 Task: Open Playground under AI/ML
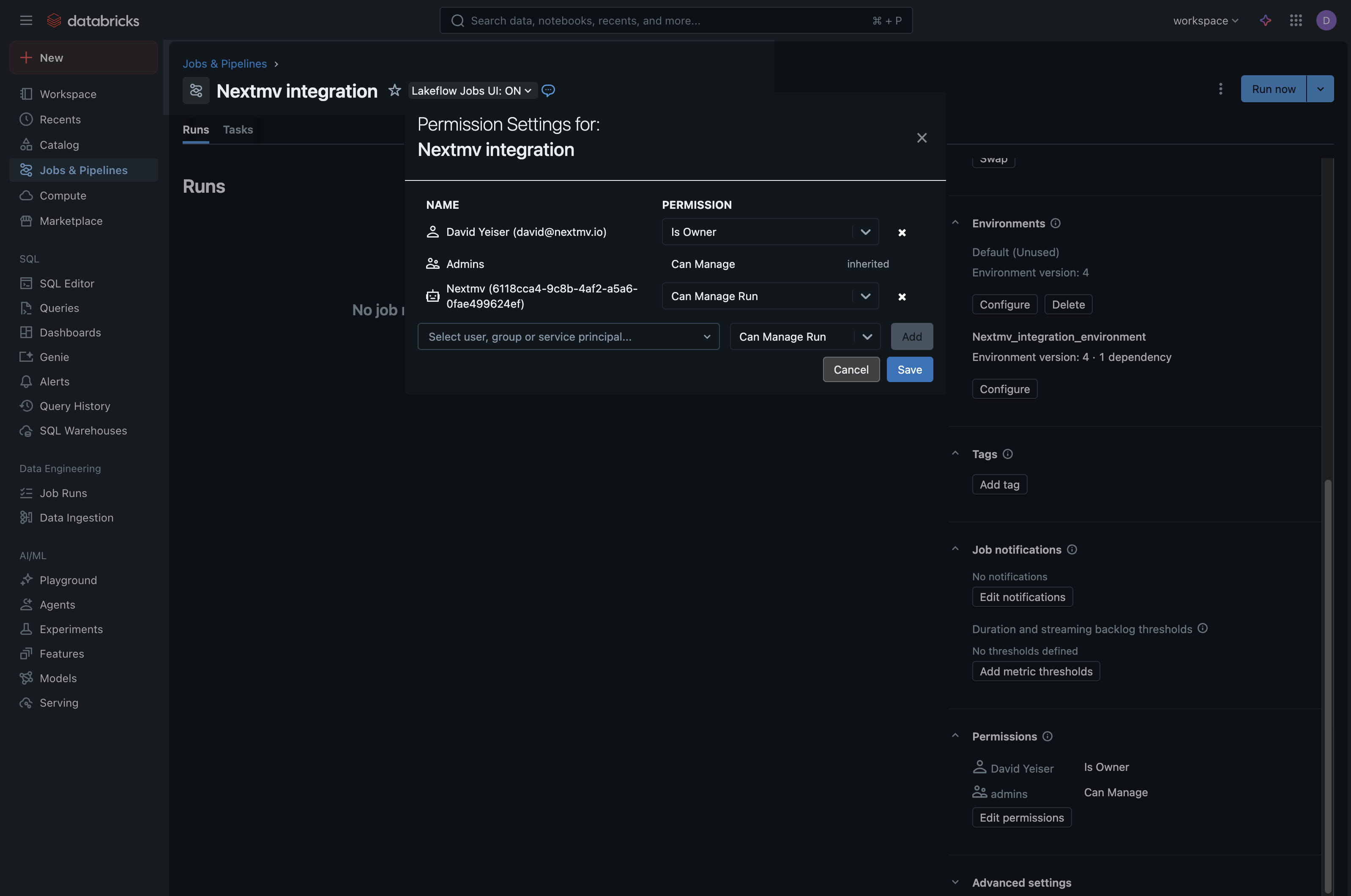(68, 579)
